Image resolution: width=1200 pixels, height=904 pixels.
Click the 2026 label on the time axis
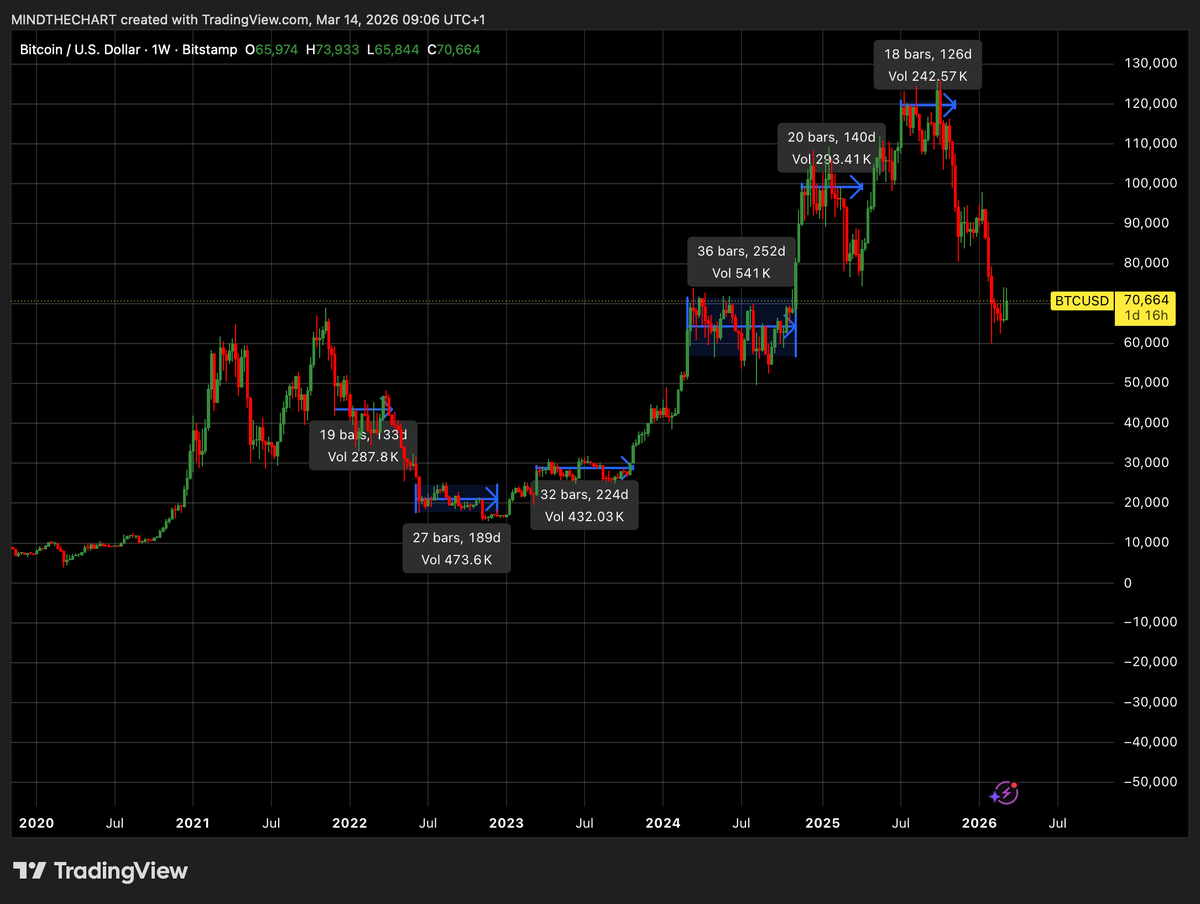coord(979,823)
